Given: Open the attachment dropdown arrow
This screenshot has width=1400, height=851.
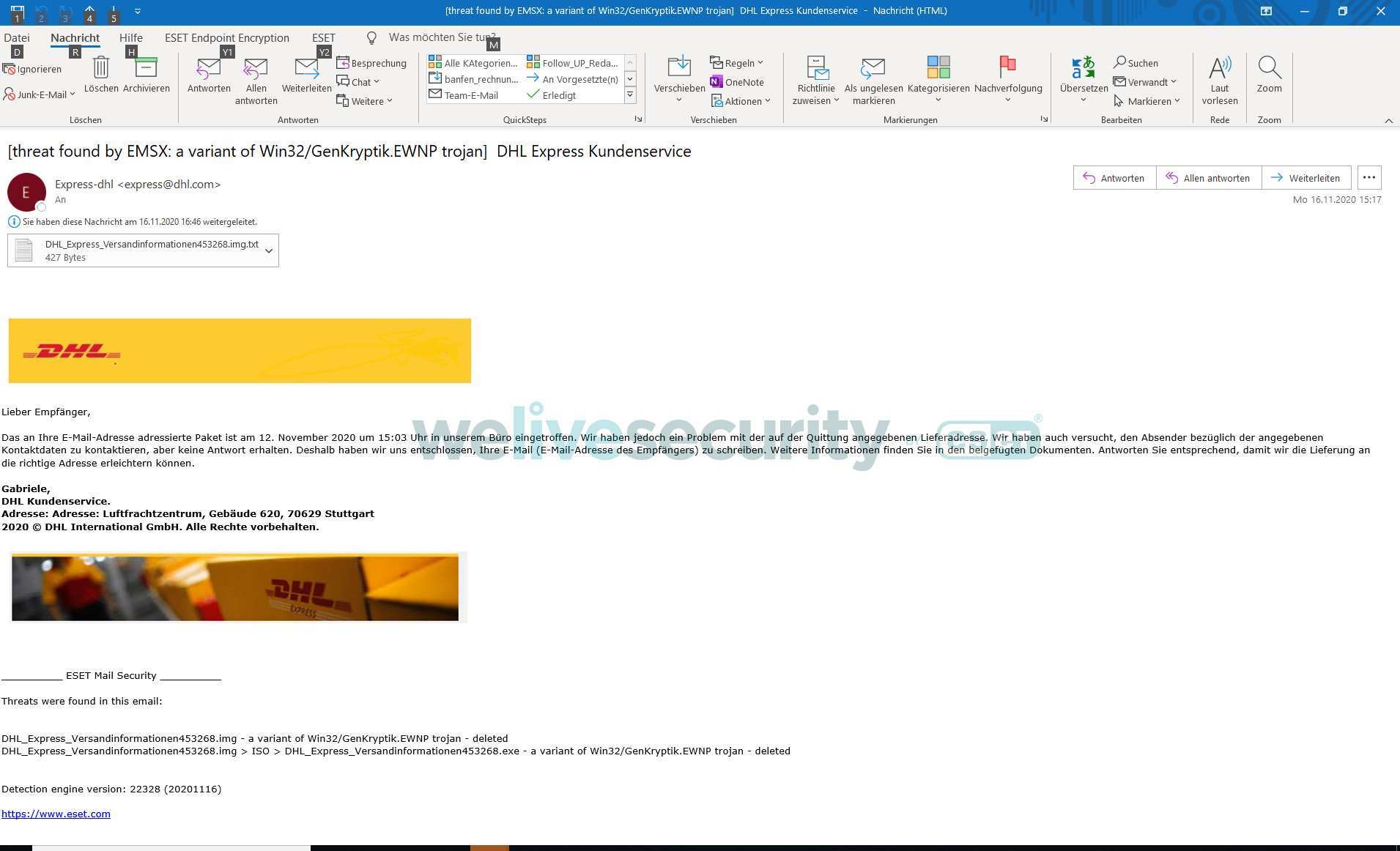Looking at the screenshot, I should [x=269, y=250].
